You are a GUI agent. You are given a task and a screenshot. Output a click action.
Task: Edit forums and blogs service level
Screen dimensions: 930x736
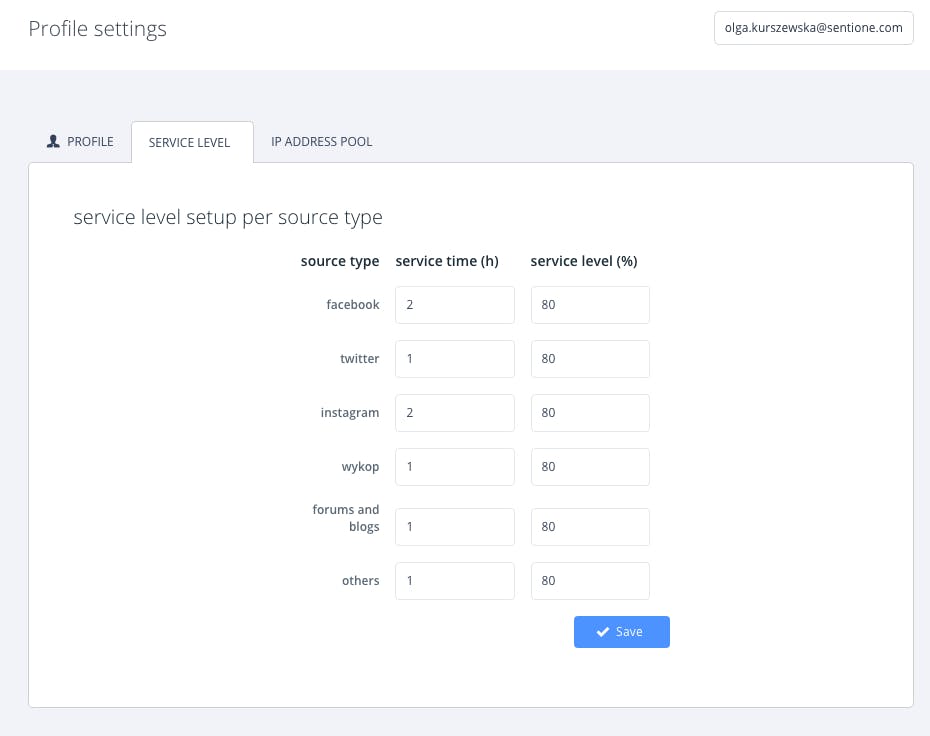click(589, 527)
